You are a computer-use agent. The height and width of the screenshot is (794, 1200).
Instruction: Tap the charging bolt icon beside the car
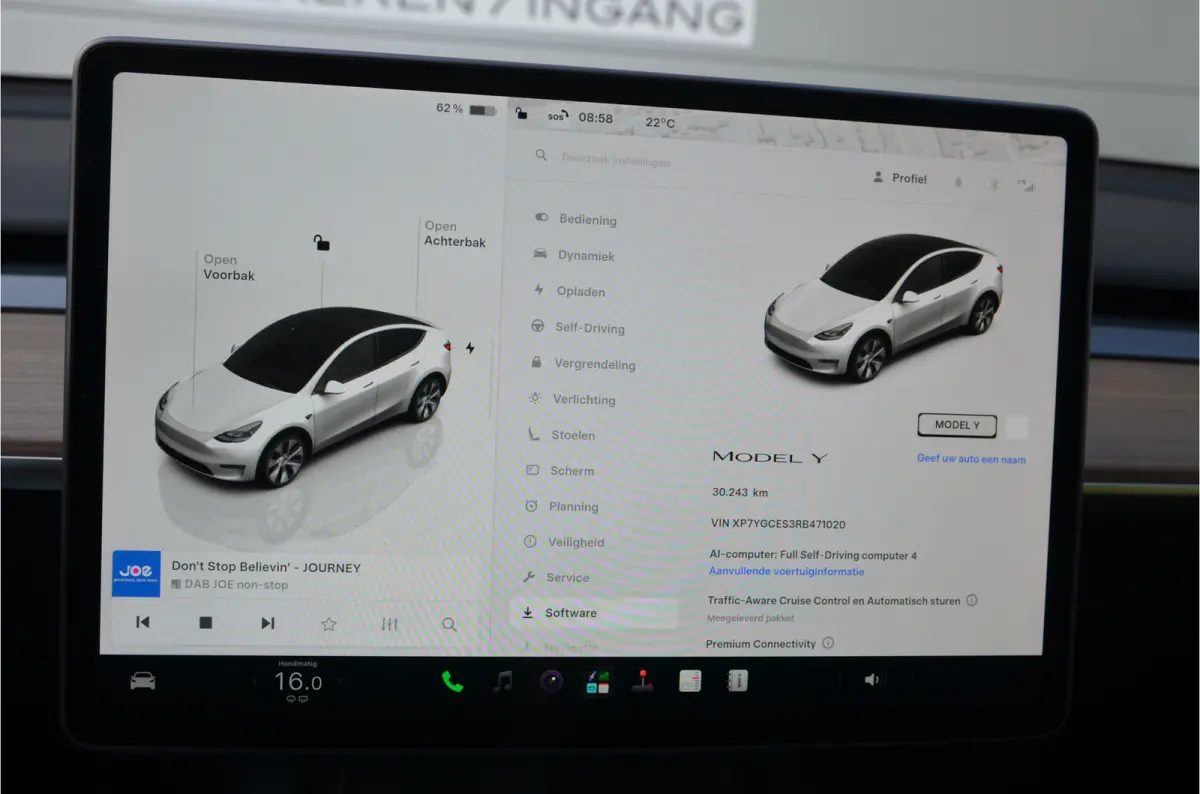pyautogui.click(x=470, y=348)
